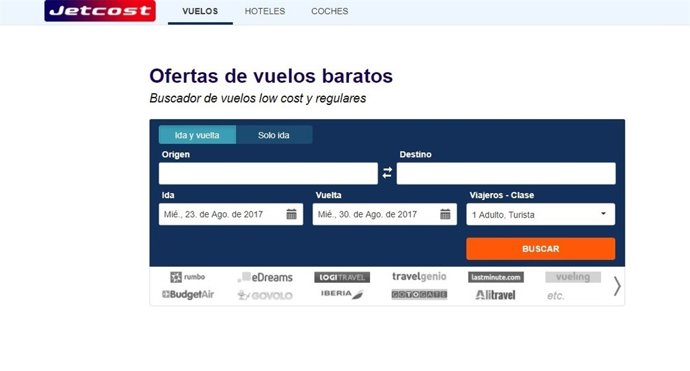Click the GOVOLO partner logo

pyautogui.click(x=265, y=295)
